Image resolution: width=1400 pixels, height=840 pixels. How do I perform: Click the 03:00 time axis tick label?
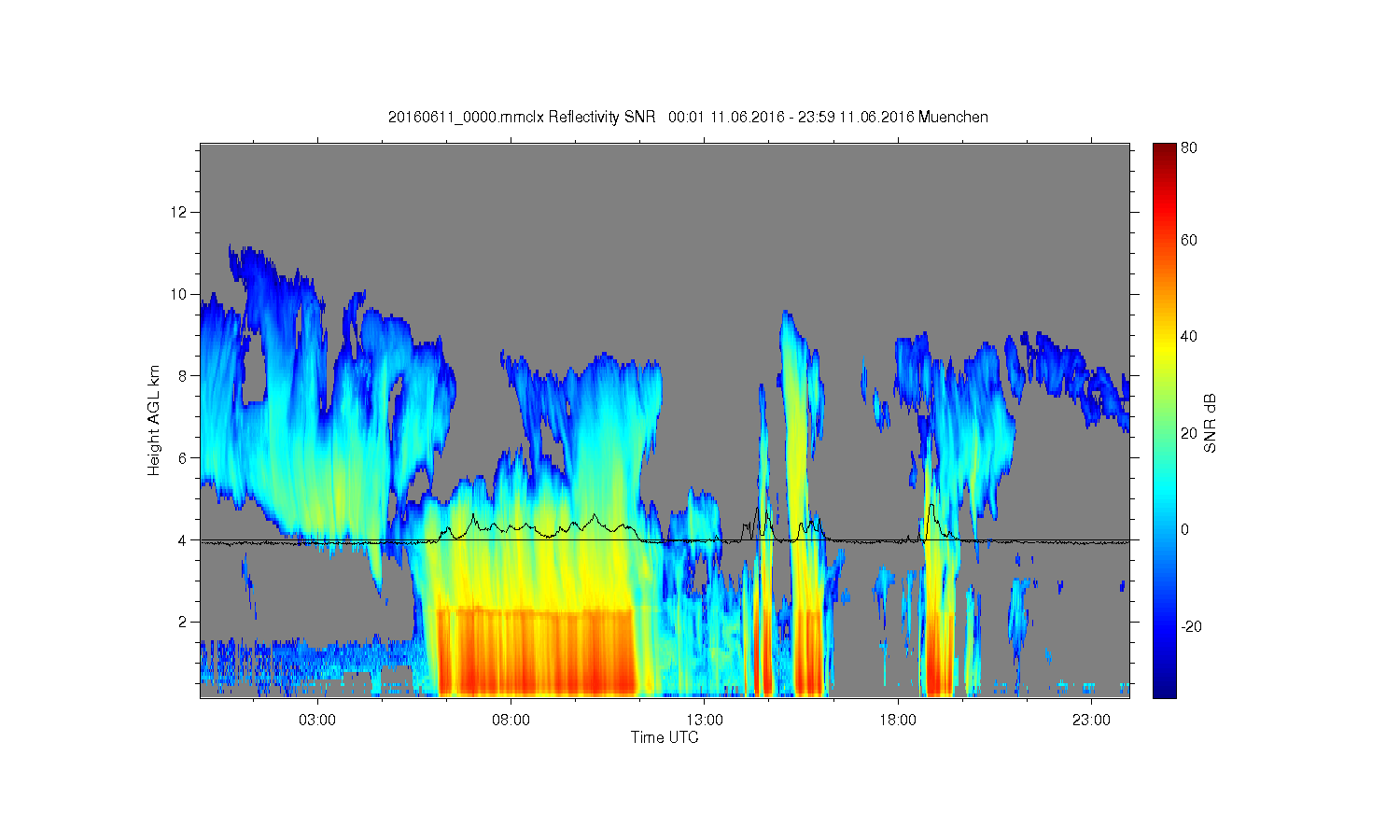(x=318, y=720)
